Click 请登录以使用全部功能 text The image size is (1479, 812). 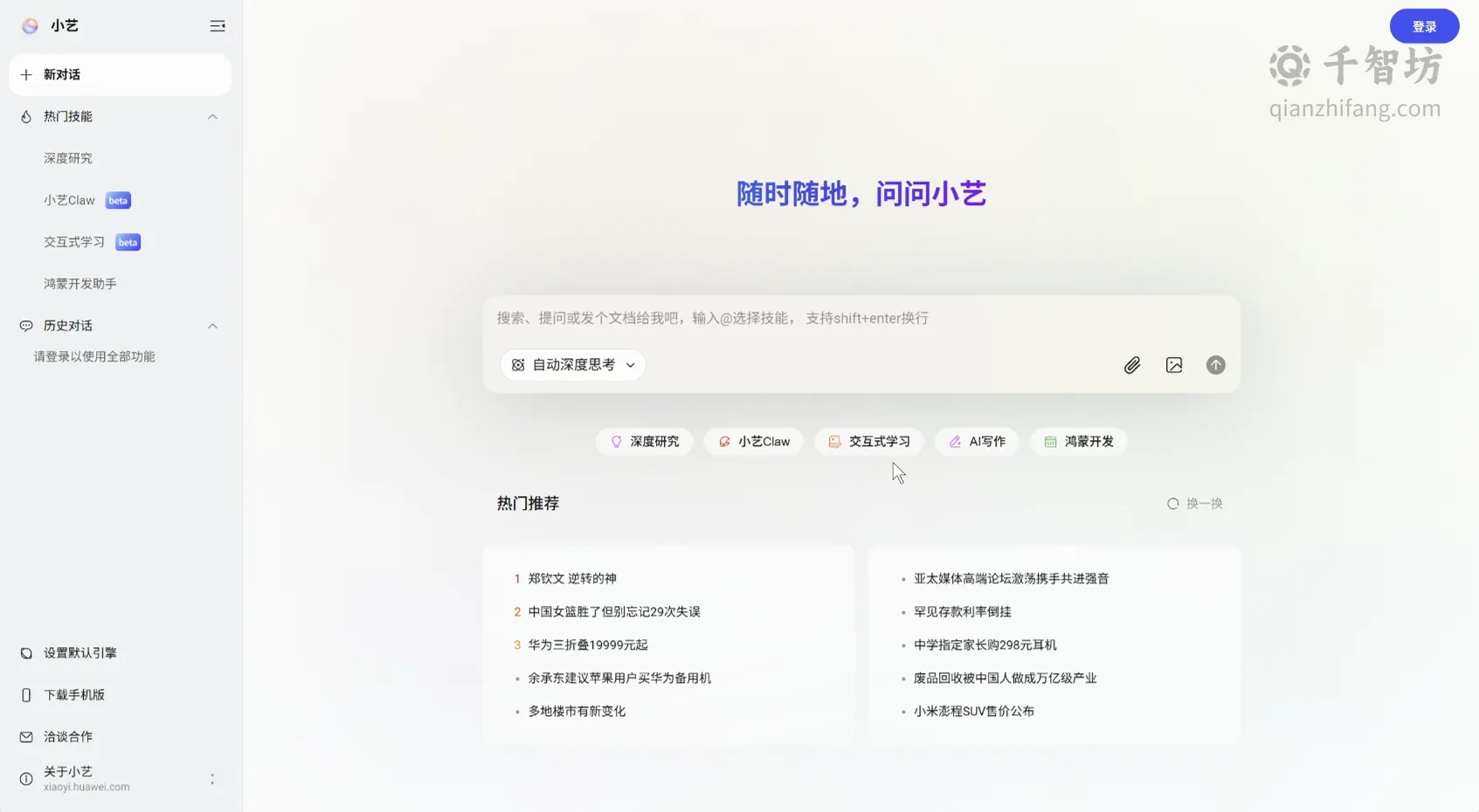coord(94,356)
